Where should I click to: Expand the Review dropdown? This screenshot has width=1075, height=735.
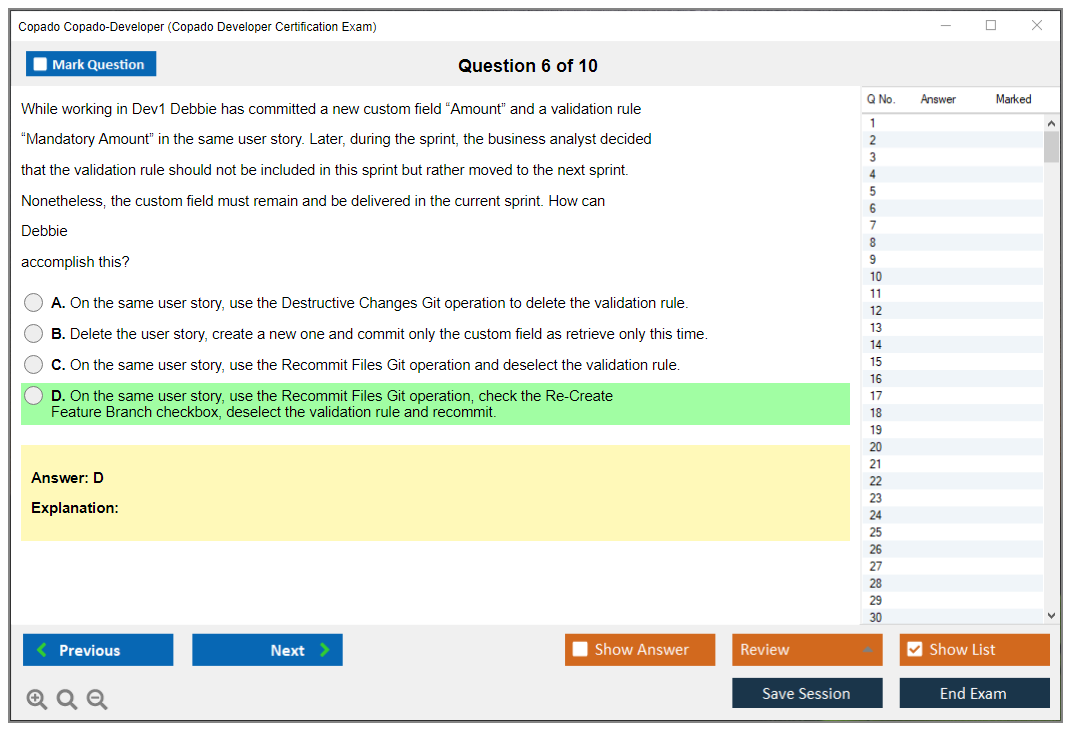click(x=867, y=650)
